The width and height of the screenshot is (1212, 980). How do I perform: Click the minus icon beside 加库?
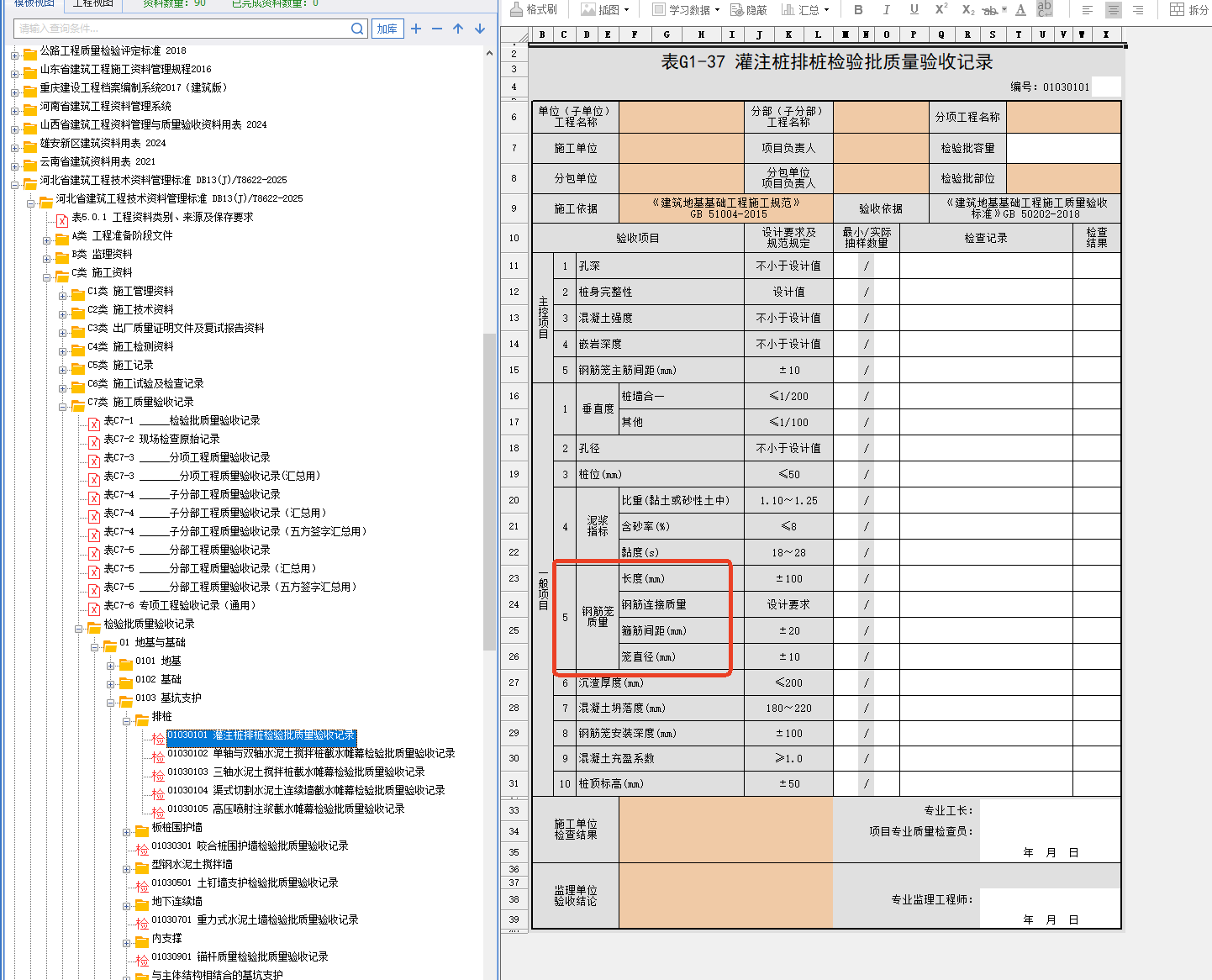[x=437, y=29]
